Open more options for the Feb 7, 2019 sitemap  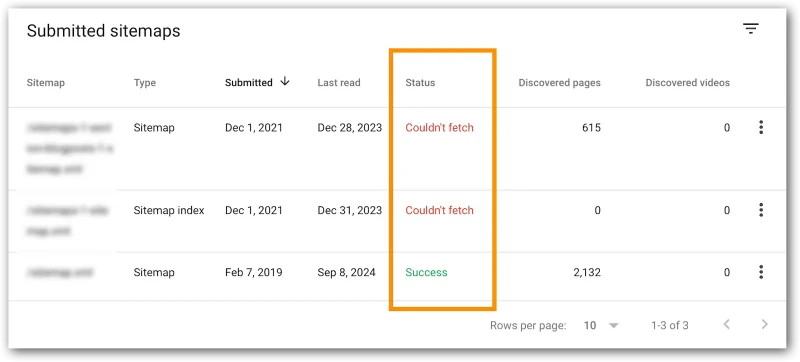pyautogui.click(x=761, y=272)
